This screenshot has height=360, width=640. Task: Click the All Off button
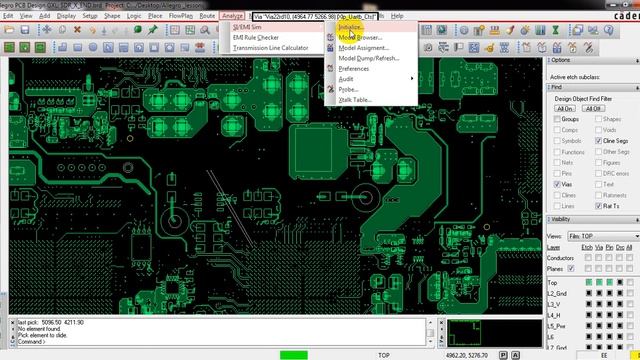tap(593, 109)
